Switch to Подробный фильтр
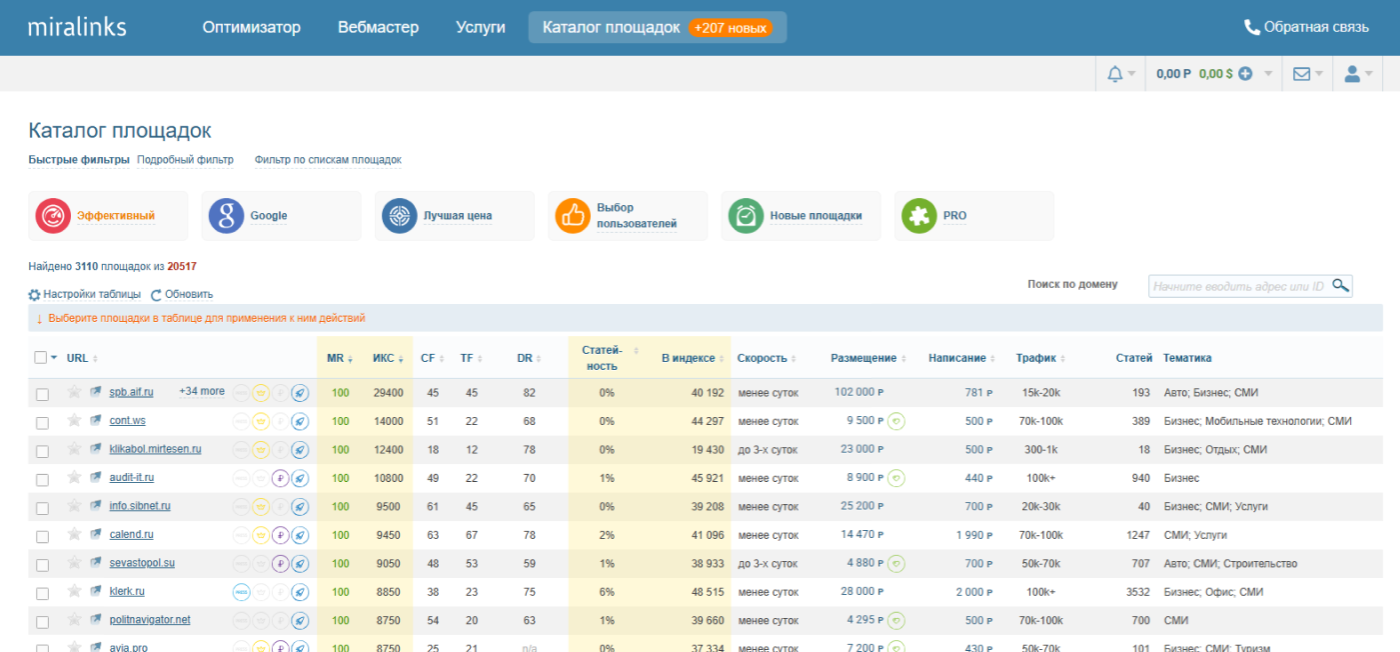This screenshot has width=1400, height=652. pos(185,160)
